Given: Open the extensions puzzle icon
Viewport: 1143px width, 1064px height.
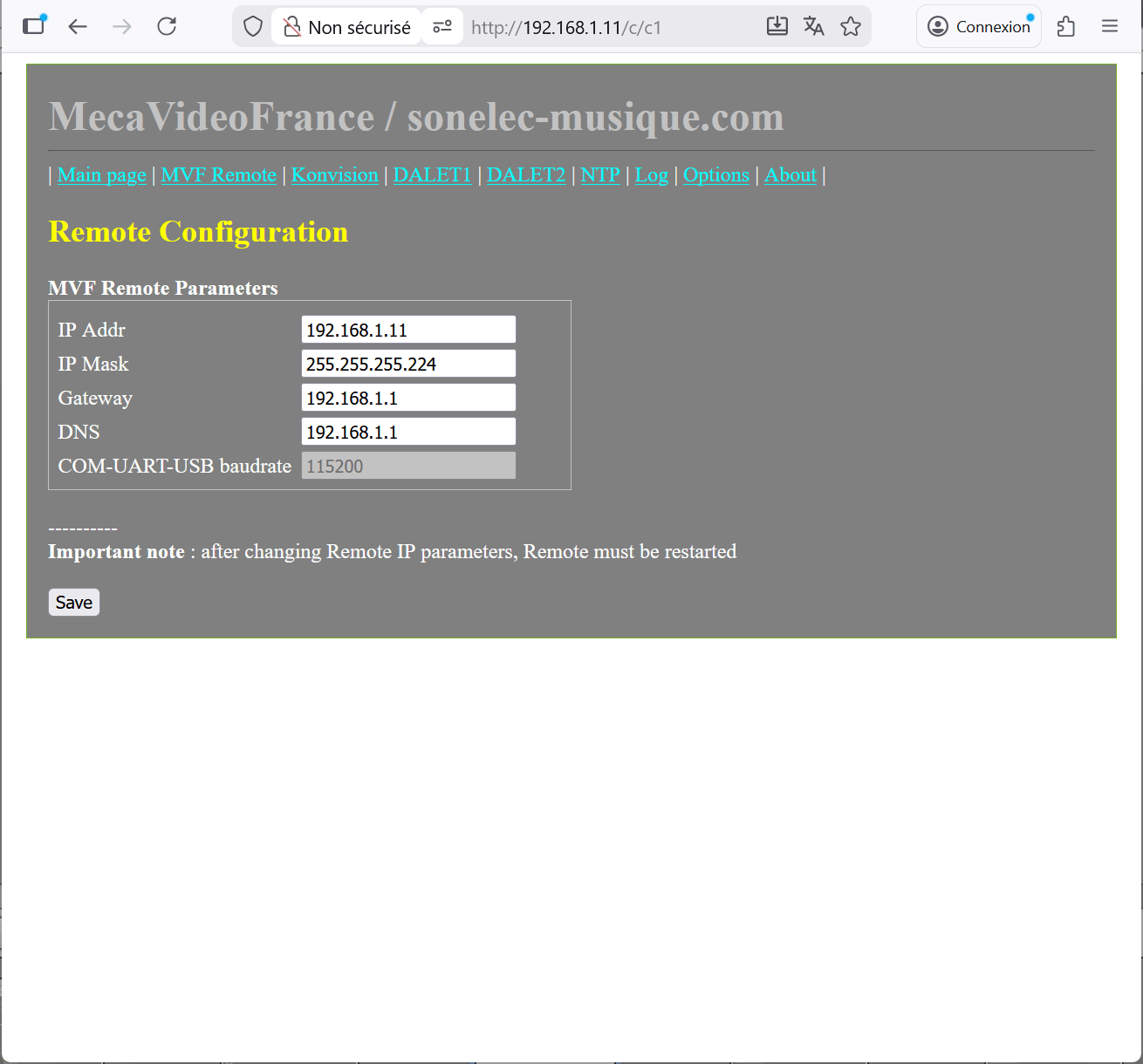Looking at the screenshot, I should (x=1065, y=26).
